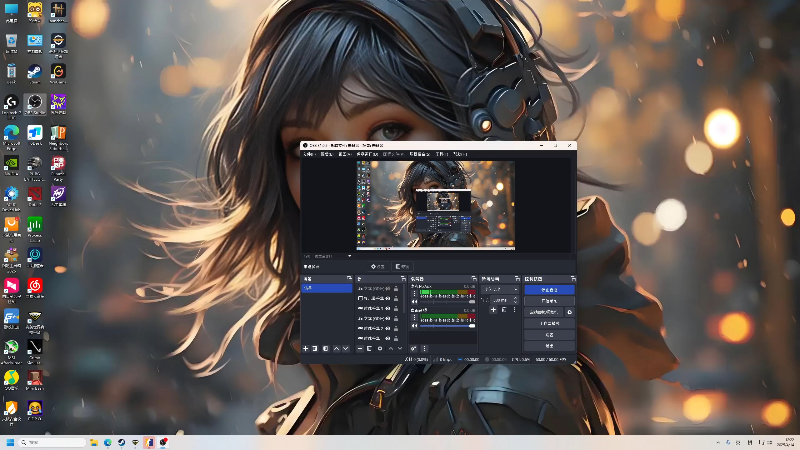Image resolution: width=800 pixels, height=450 pixels.
Task: Add a transition with plus icon in transitions panel
Action: coord(493,310)
